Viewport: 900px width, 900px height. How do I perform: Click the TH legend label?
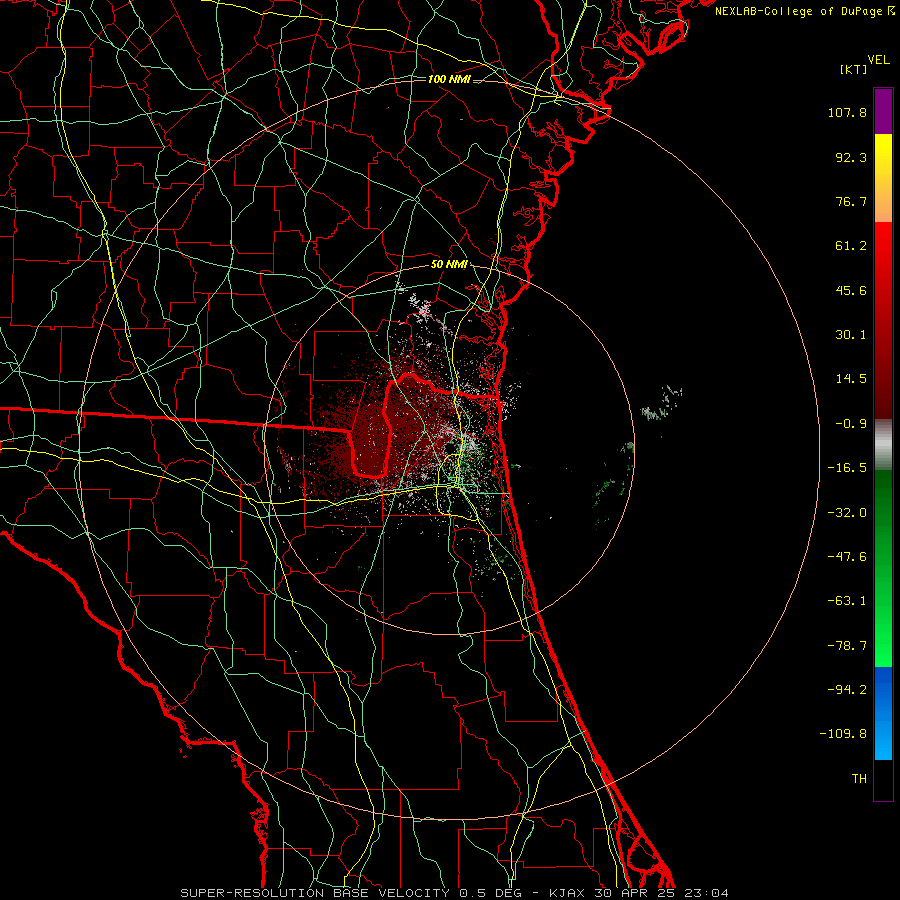coord(859,779)
